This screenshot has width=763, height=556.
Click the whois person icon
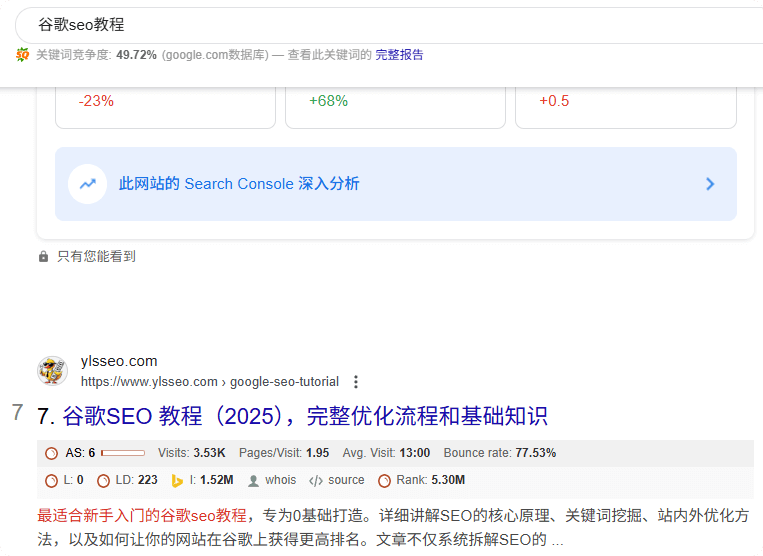pyautogui.click(x=254, y=481)
